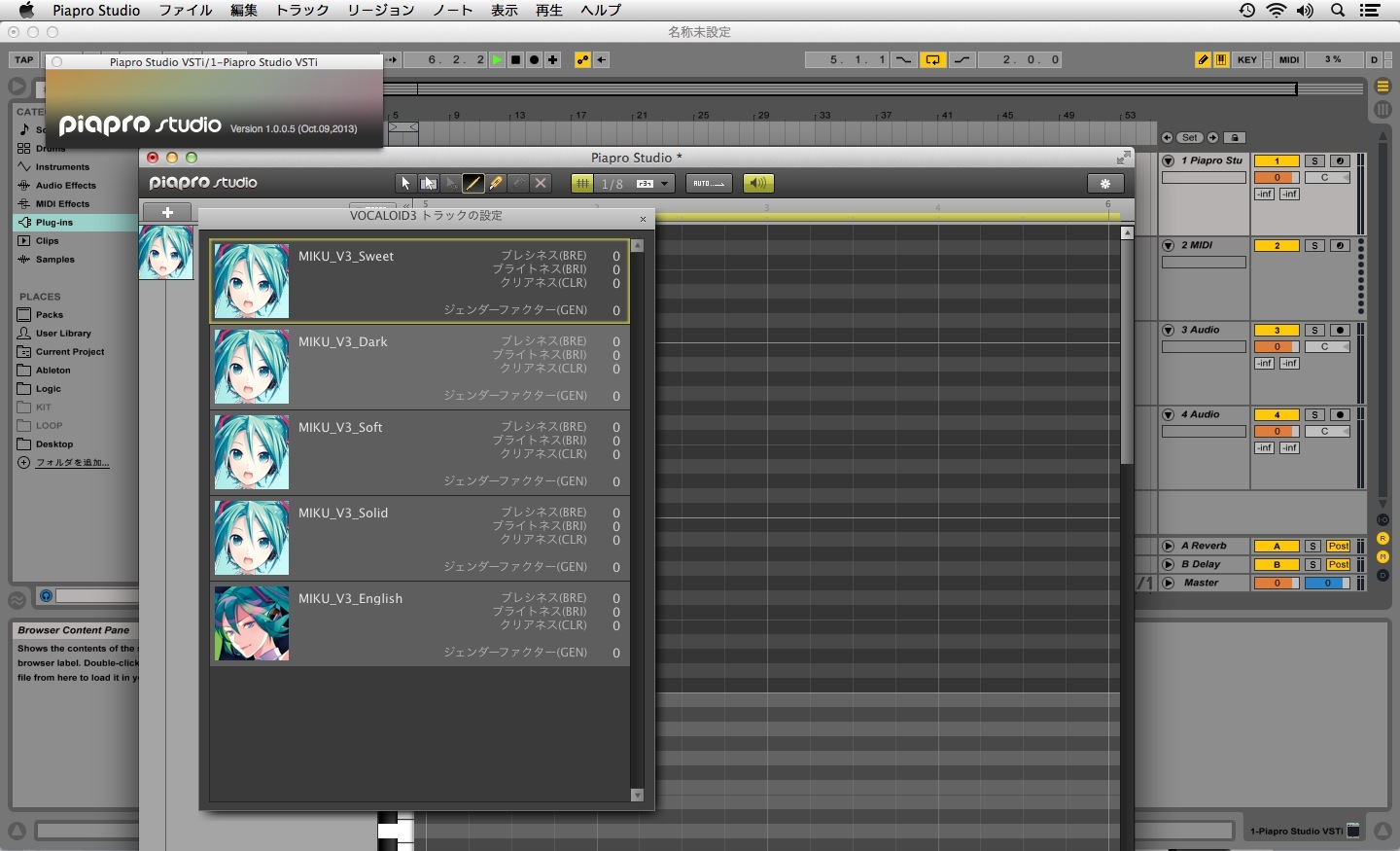Click the X delete tool in Piapro toolbar
Image resolution: width=1400 pixels, height=851 pixels.
(x=542, y=183)
